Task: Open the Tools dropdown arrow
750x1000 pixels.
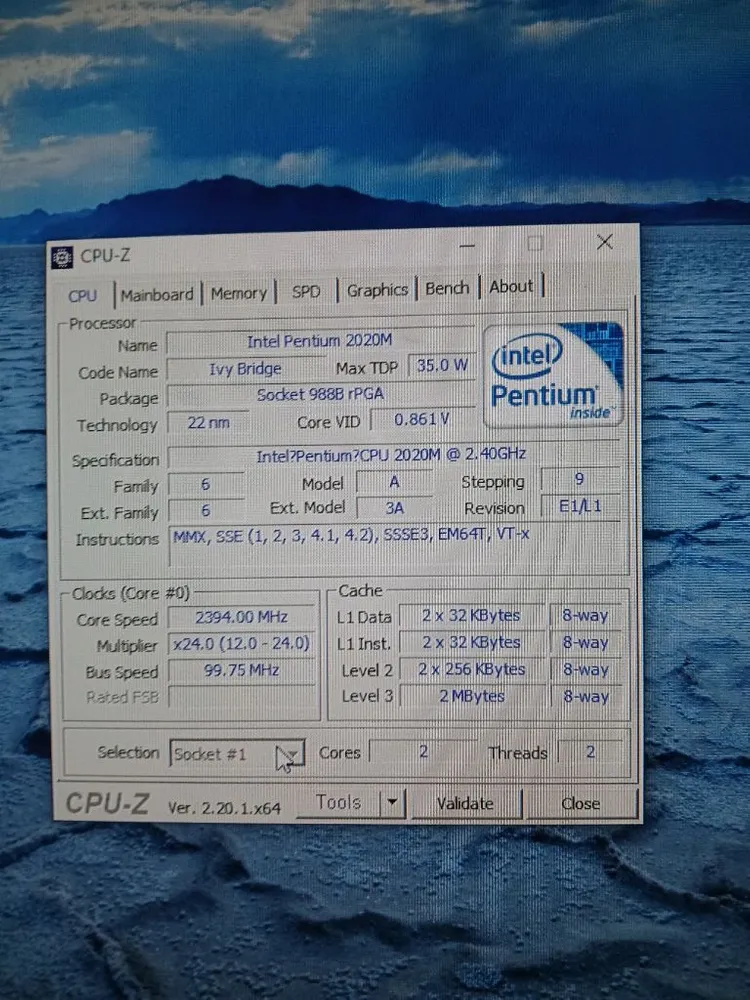Action: pos(393,802)
